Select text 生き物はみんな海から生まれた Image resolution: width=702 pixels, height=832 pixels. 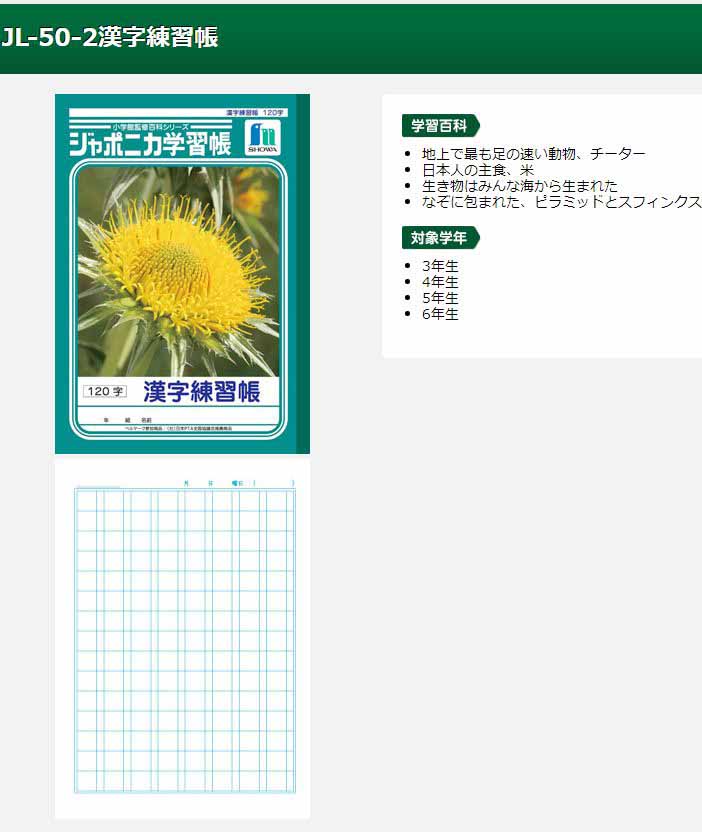tap(519, 186)
